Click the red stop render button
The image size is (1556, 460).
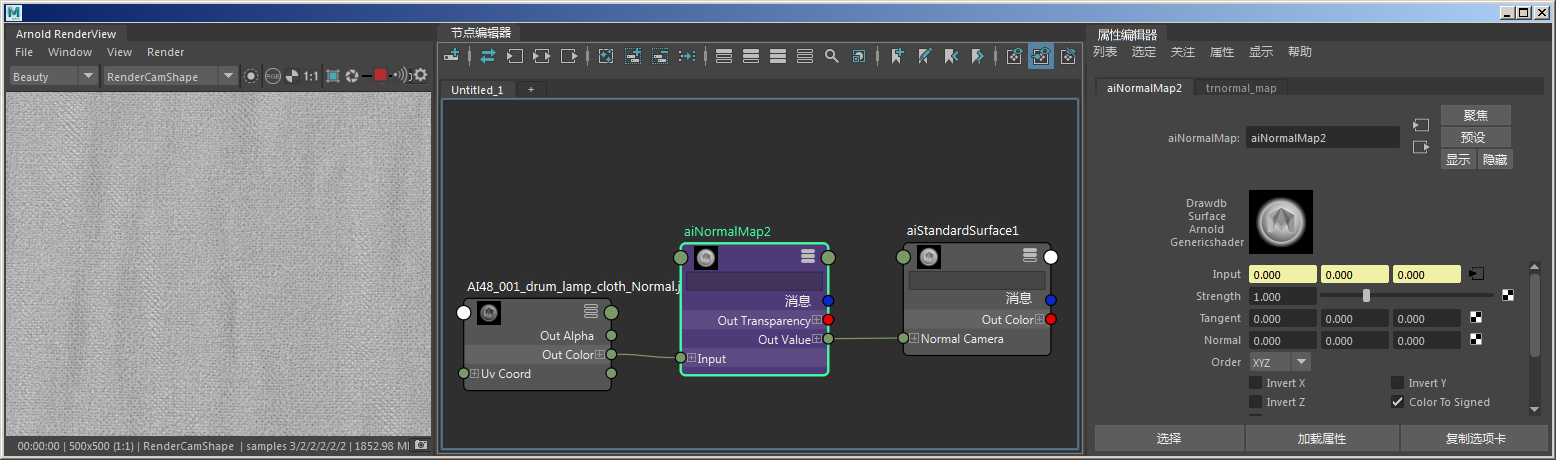coord(380,76)
